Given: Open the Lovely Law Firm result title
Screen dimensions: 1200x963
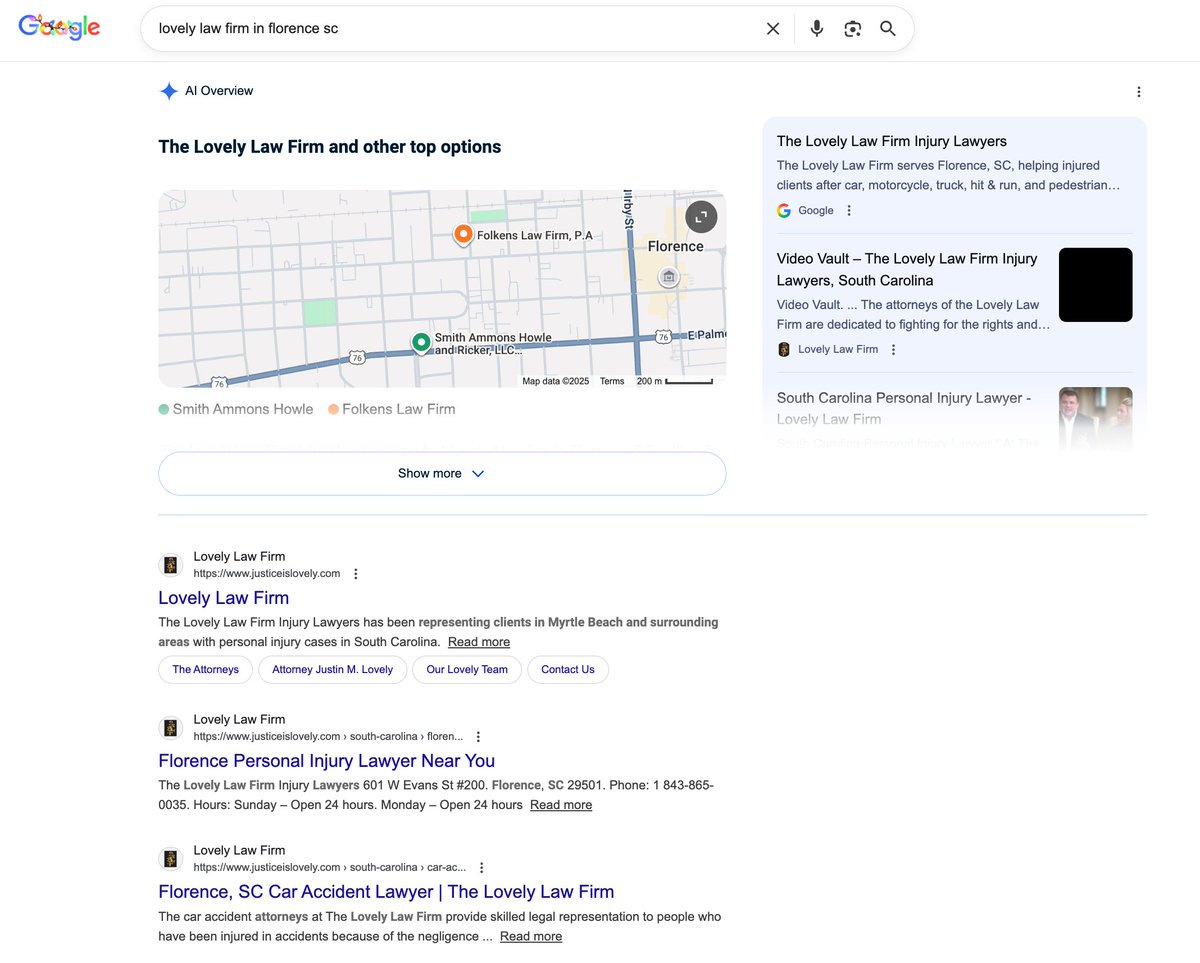Looking at the screenshot, I should (x=223, y=598).
